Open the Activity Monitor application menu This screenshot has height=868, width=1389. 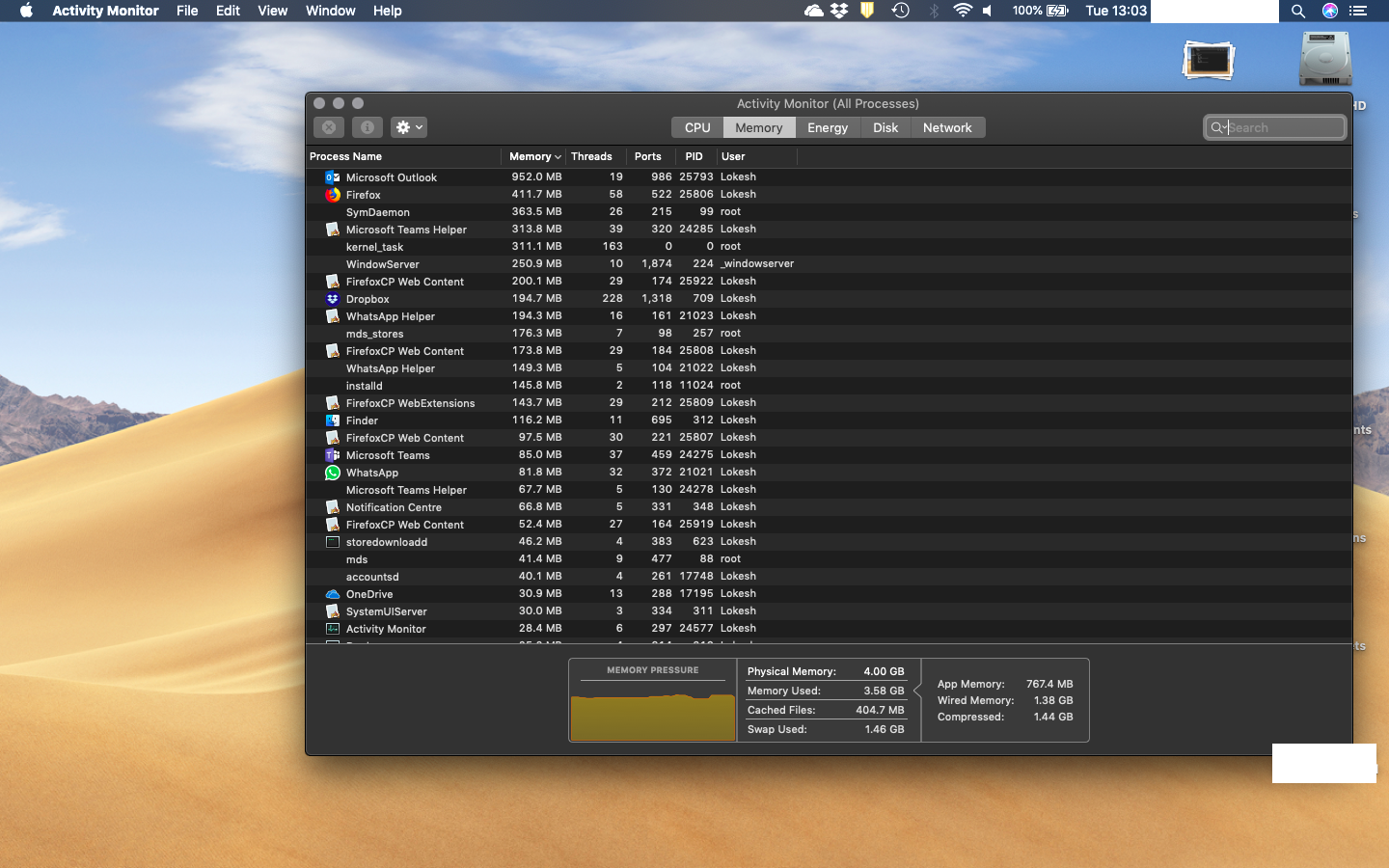click(105, 11)
